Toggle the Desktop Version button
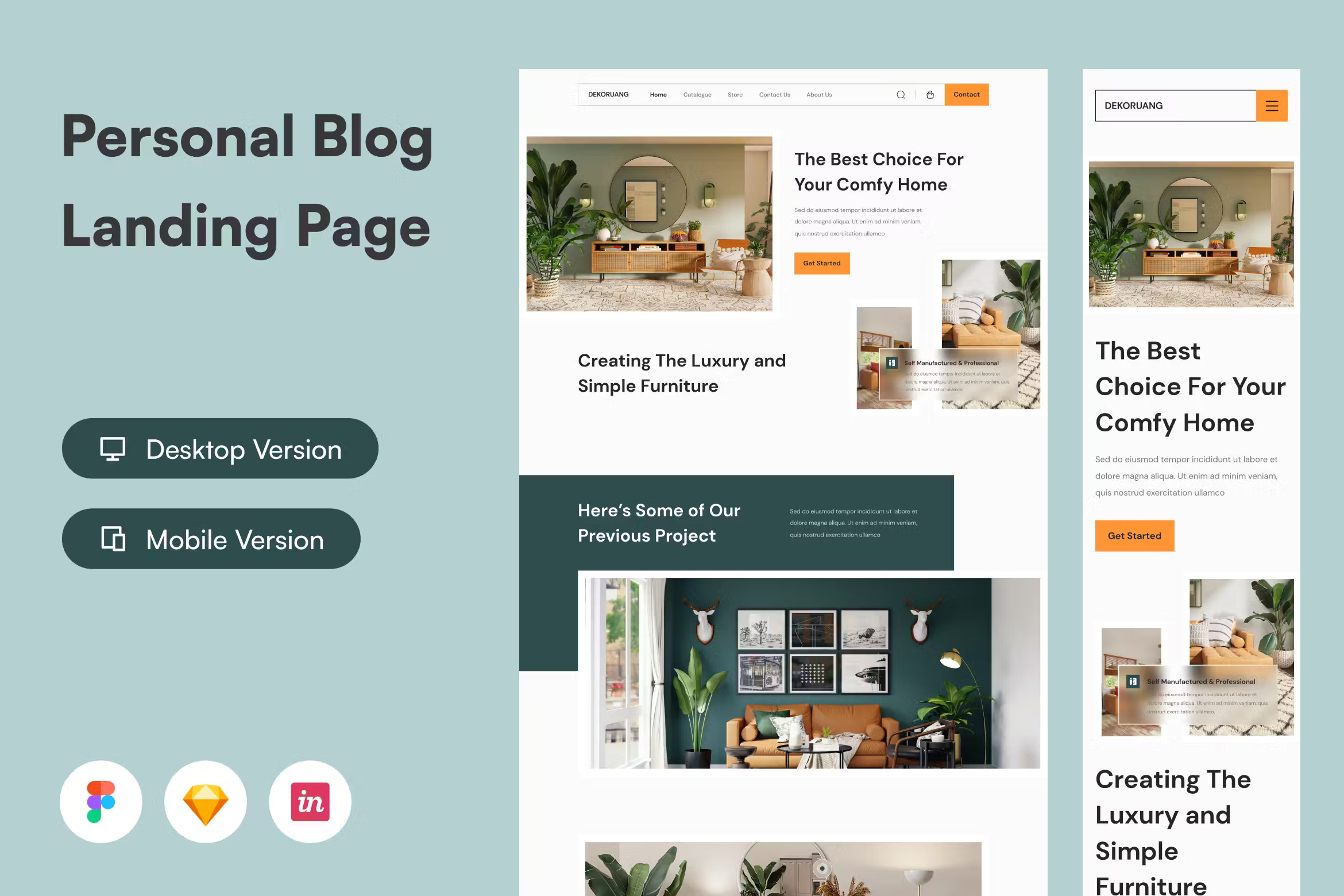The image size is (1344, 896). (220, 448)
